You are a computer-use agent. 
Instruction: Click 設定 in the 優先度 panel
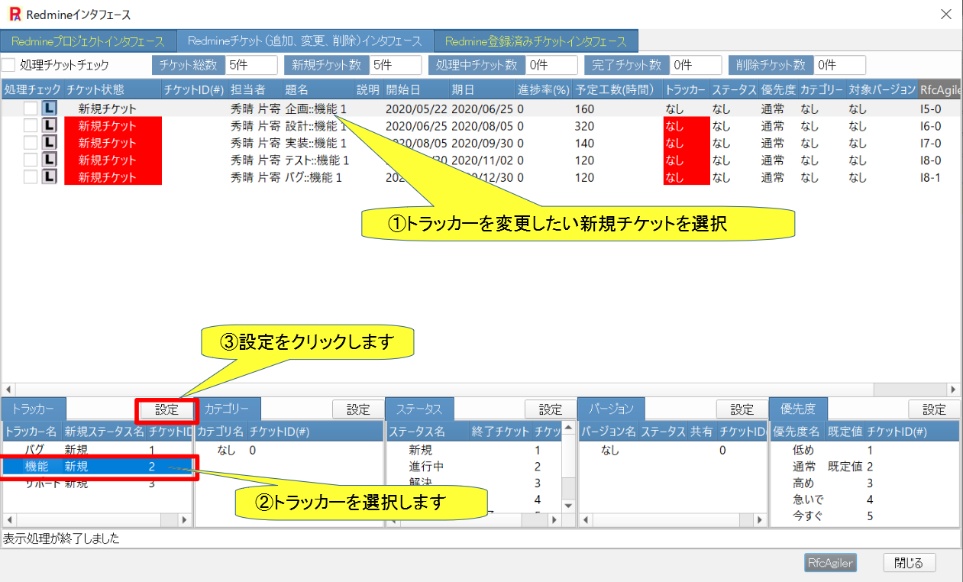pyautogui.click(x=934, y=409)
